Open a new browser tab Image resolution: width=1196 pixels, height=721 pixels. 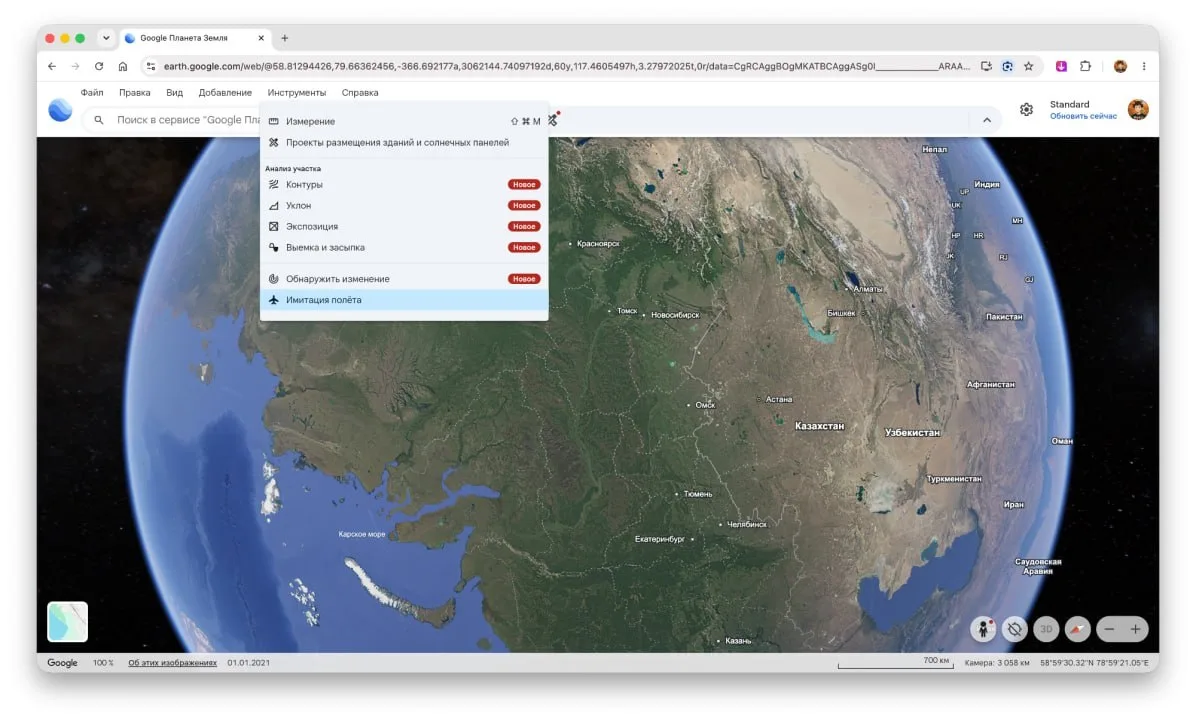285,38
